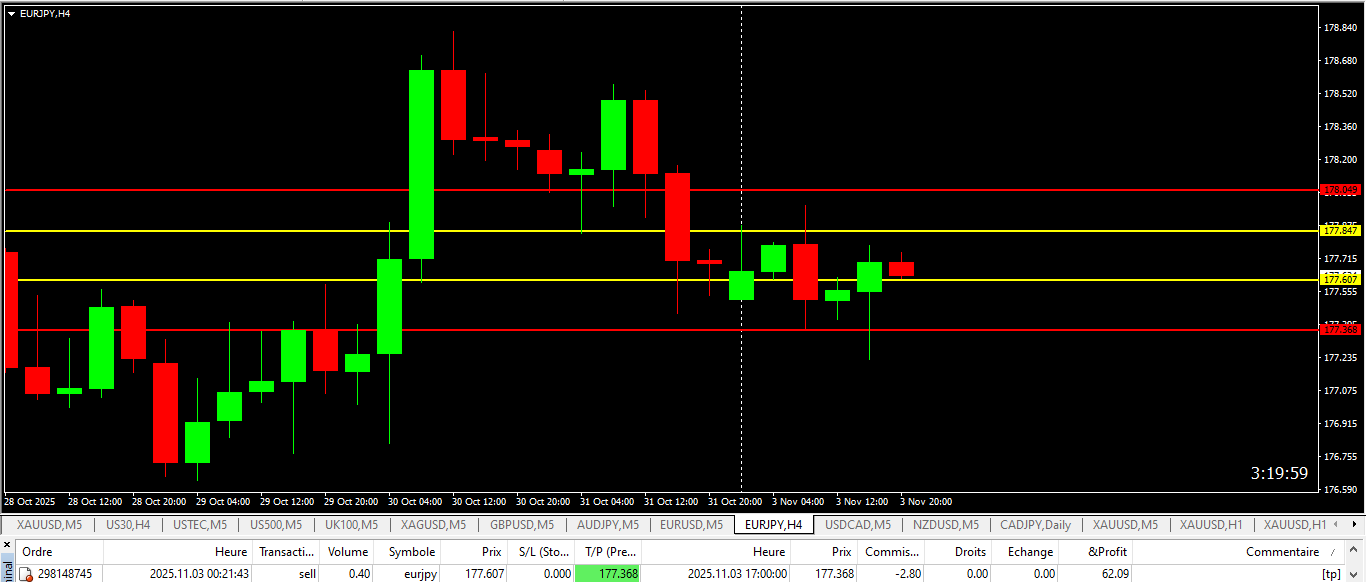Click the close time 2025.11.03 17:00:00
The width and height of the screenshot is (1366, 582).
click(738, 574)
